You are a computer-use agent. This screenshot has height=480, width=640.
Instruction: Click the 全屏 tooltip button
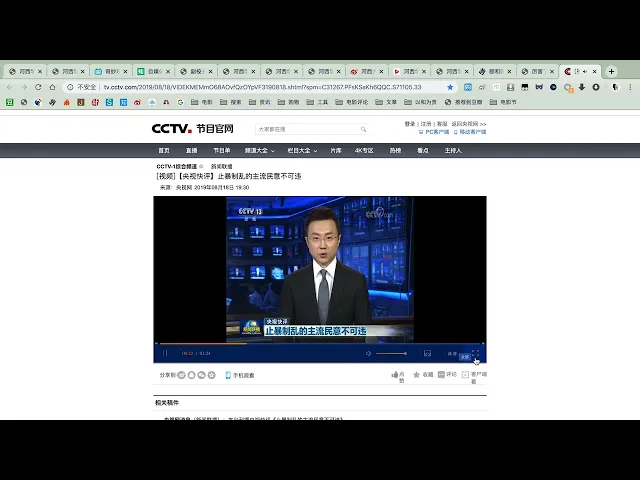pyautogui.click(x=465, y=357)
